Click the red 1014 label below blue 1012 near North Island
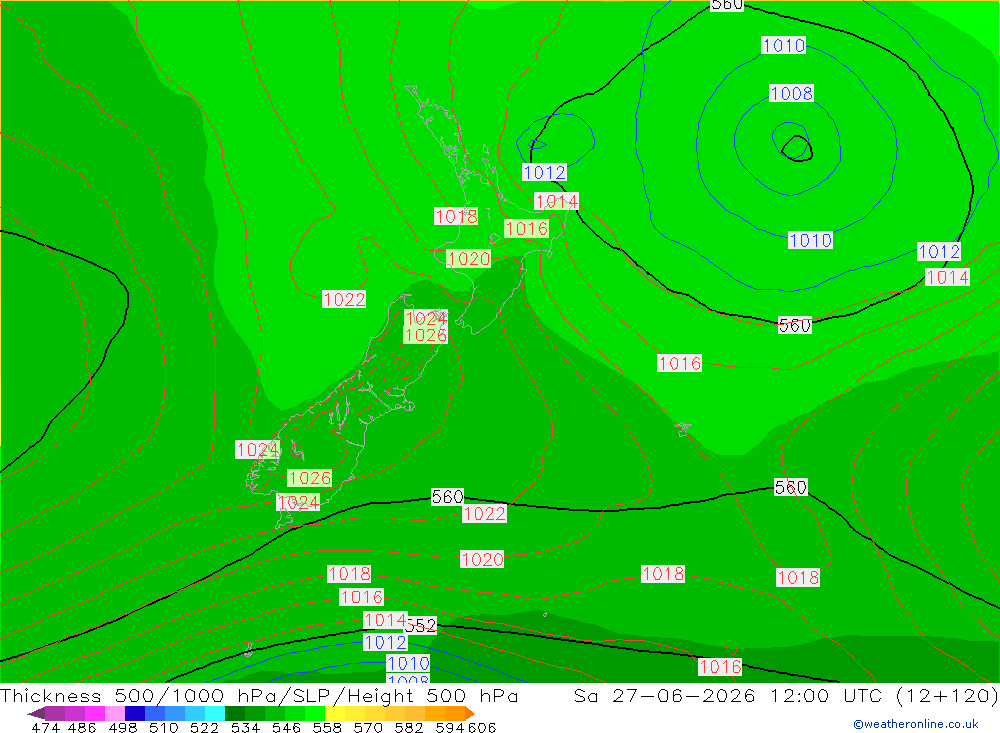The width and height of the screenshot is (1000, 733). tap(556, 202)
